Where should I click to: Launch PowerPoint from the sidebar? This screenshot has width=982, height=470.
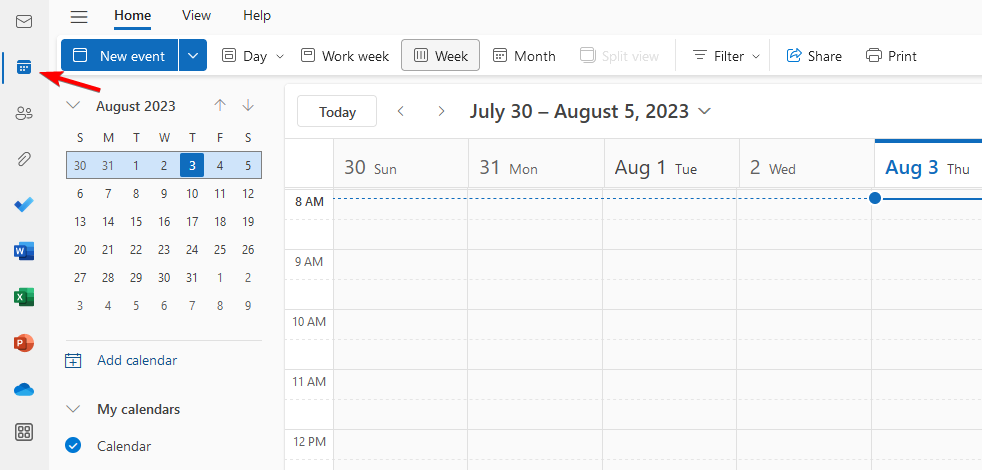coord(24,343)
